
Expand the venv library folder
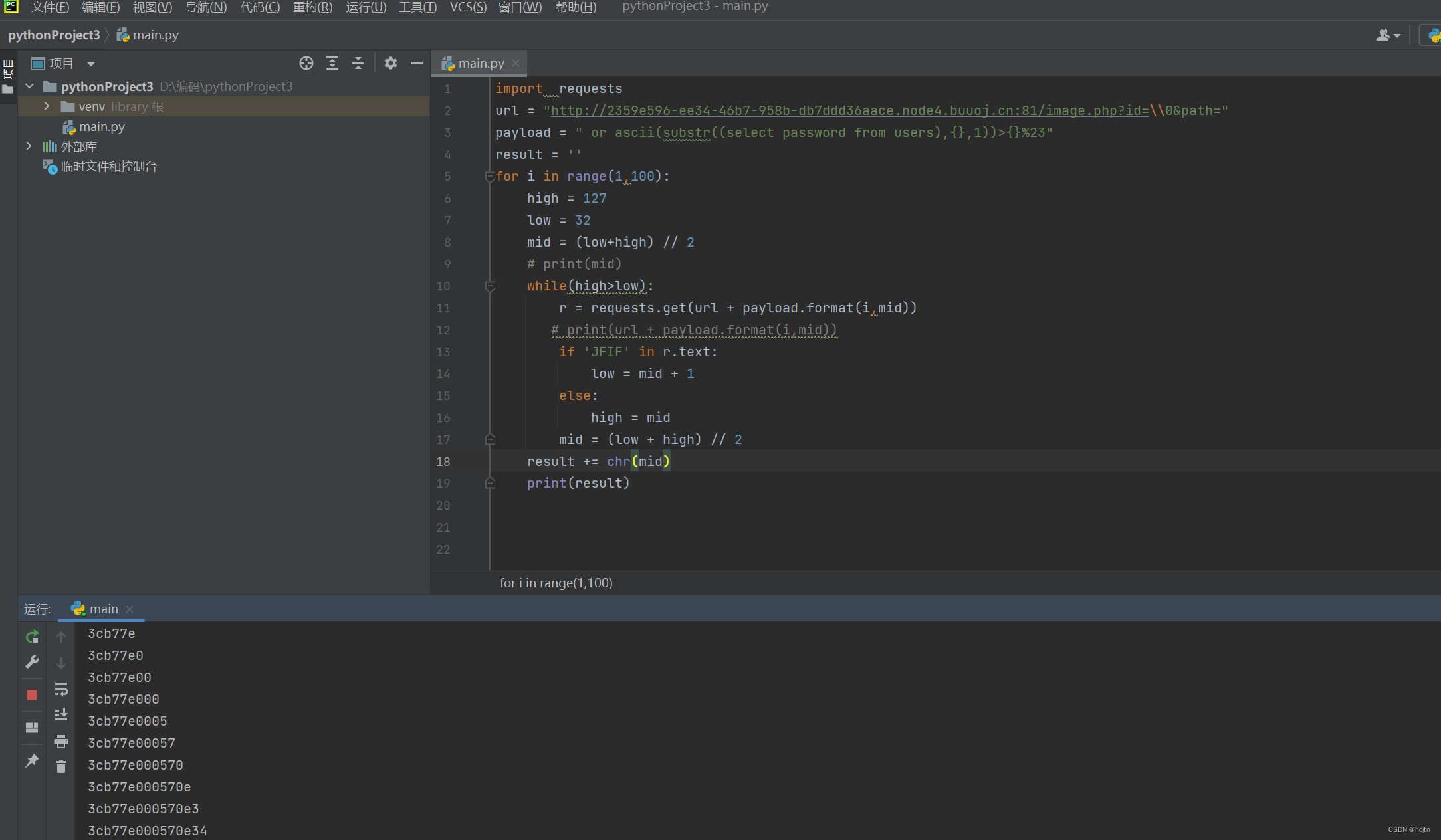[47, 106]
